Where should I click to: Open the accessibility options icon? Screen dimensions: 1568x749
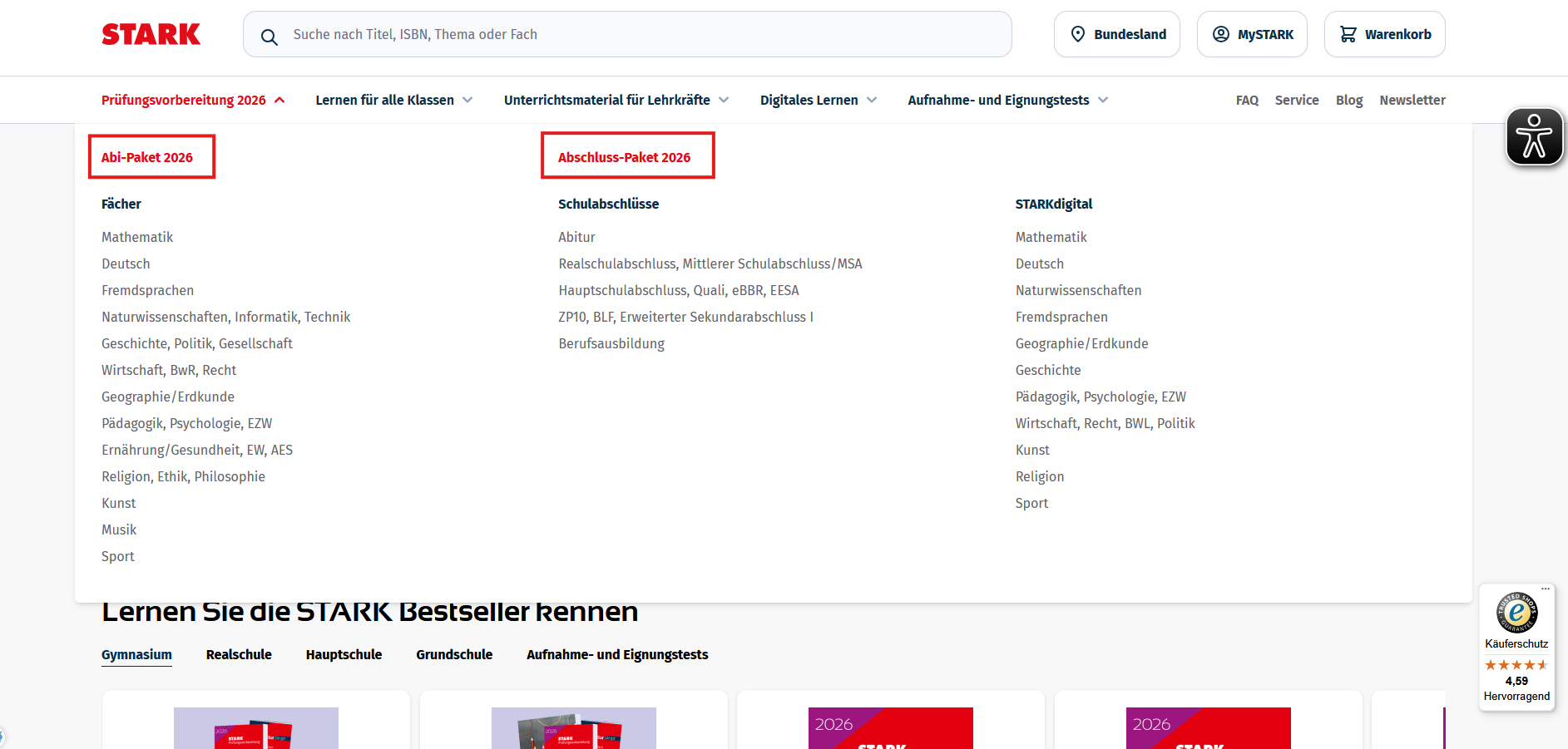pos(1534,136)
